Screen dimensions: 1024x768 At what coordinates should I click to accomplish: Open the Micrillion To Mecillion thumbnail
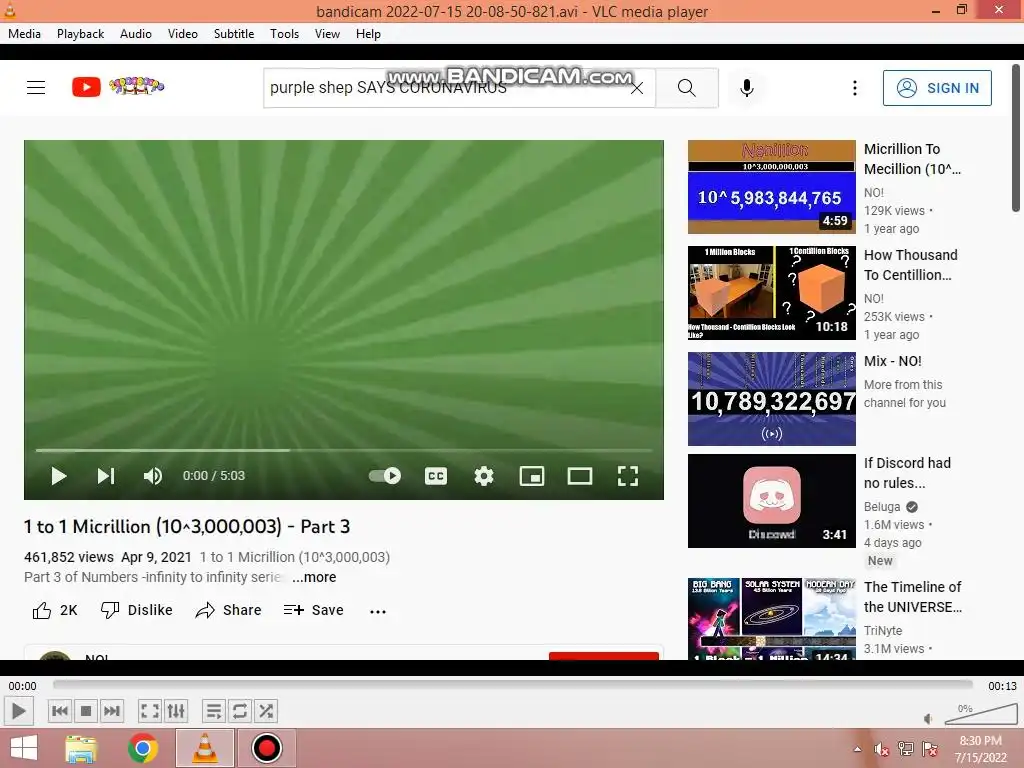pos(771,187)
